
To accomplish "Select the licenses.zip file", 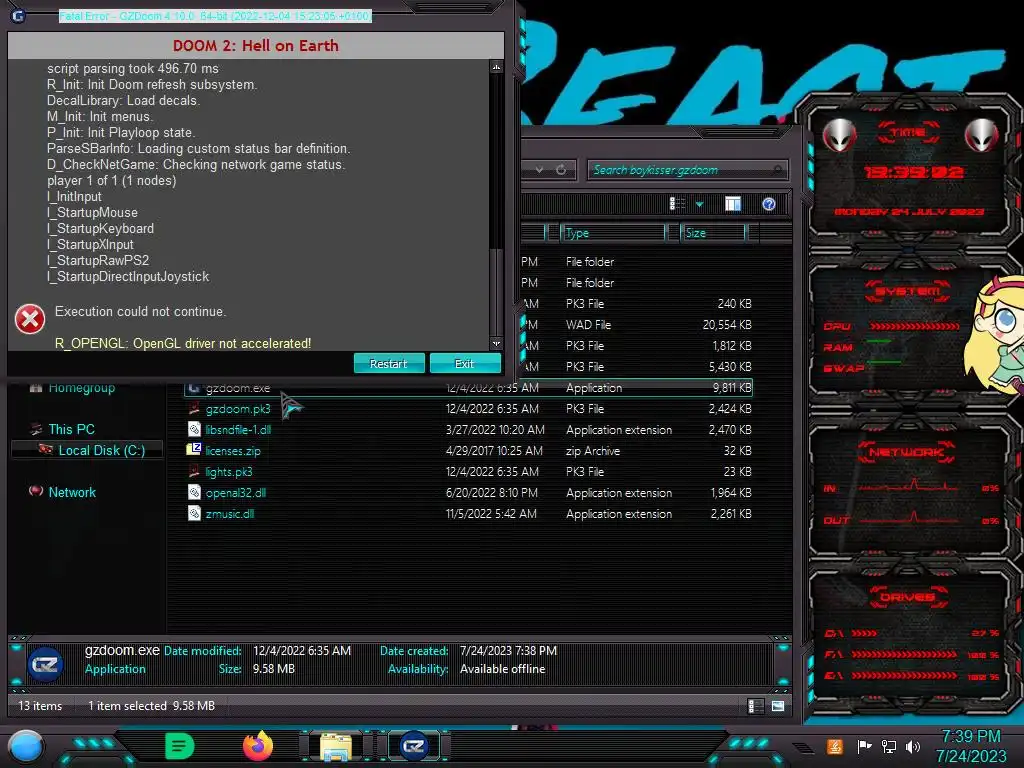I will tap(232, 451).
